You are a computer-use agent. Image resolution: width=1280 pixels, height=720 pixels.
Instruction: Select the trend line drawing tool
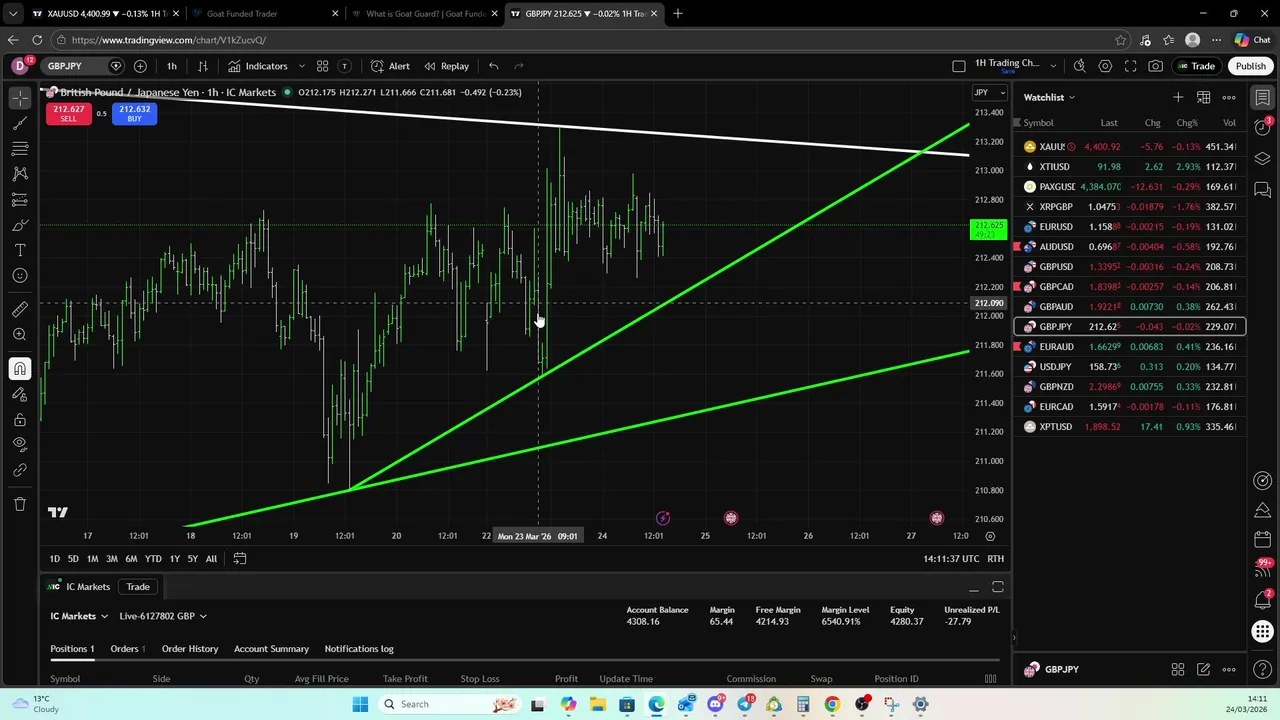[20, 123]
